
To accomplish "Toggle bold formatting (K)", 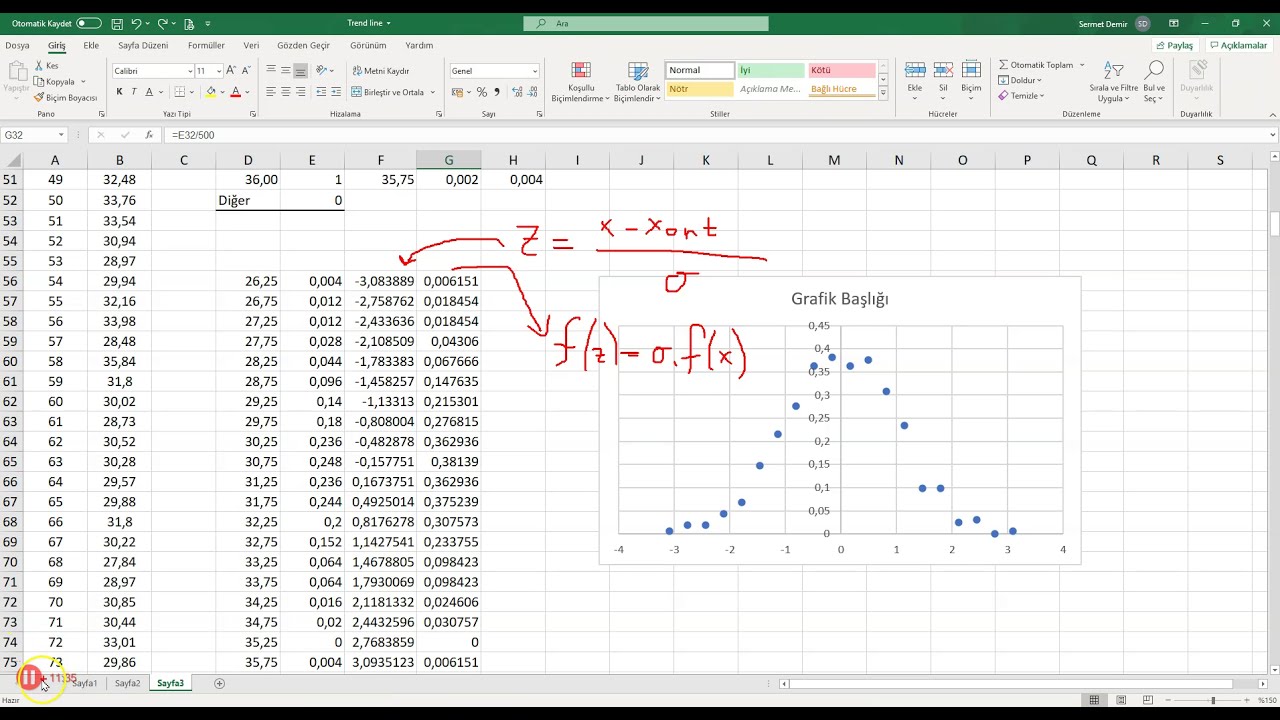I will click(x=119, y=92).
